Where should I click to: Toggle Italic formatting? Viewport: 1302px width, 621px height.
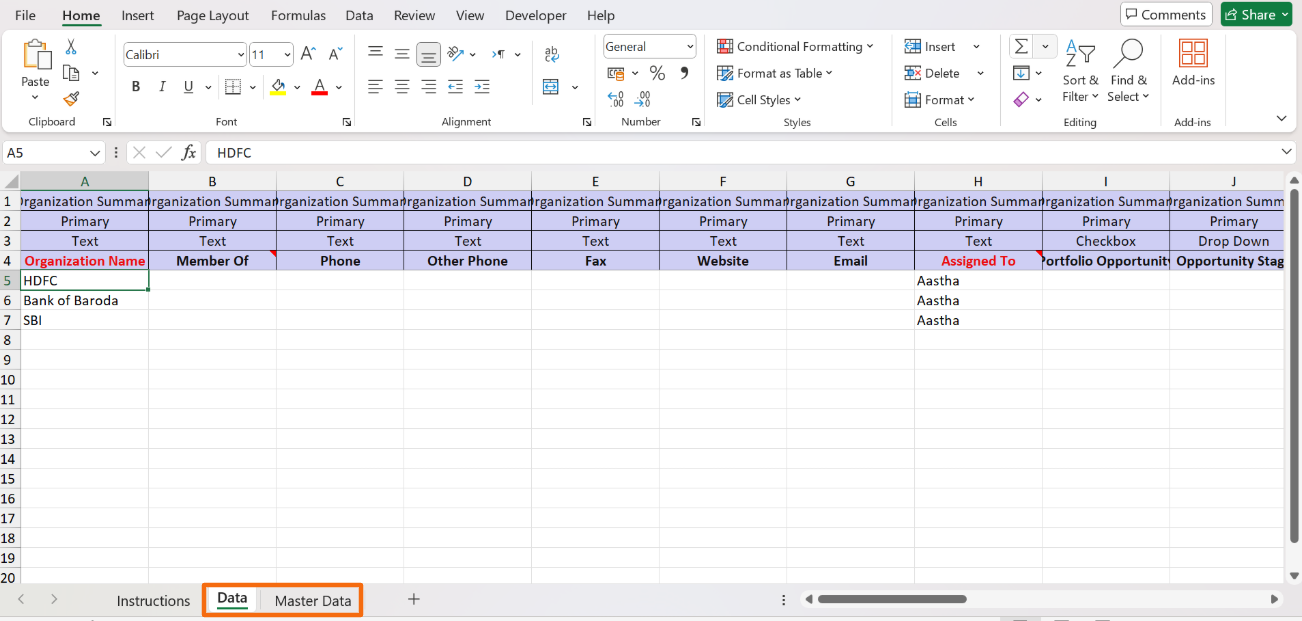pos(162,87)
